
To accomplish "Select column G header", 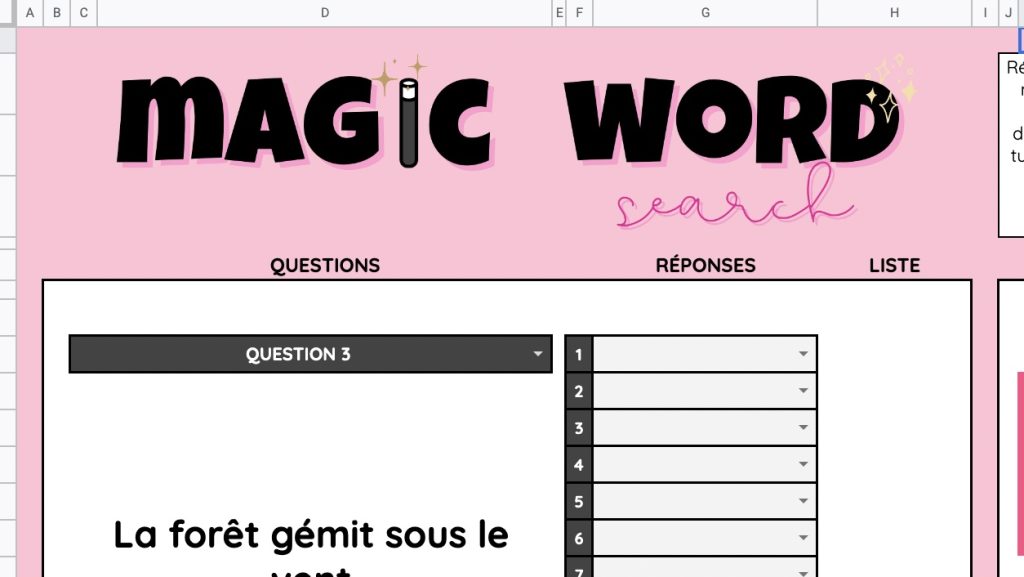I will (705, 13).
